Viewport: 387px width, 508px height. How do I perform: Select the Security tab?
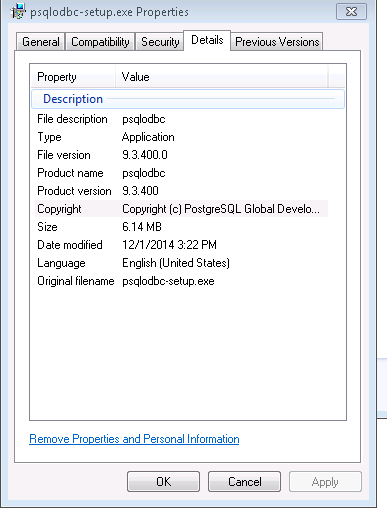pyautogui.click(x=160, y=42)
